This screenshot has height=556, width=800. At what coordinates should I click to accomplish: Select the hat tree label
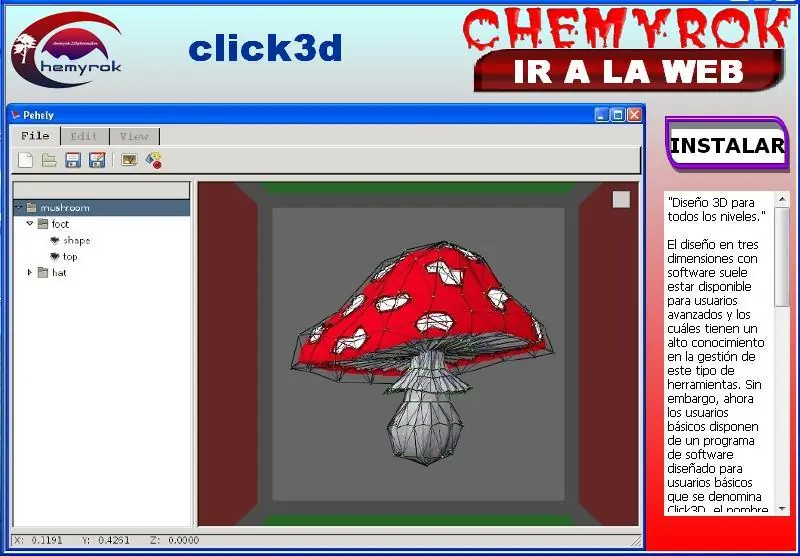pyautogui.click(x=59, y=273)
